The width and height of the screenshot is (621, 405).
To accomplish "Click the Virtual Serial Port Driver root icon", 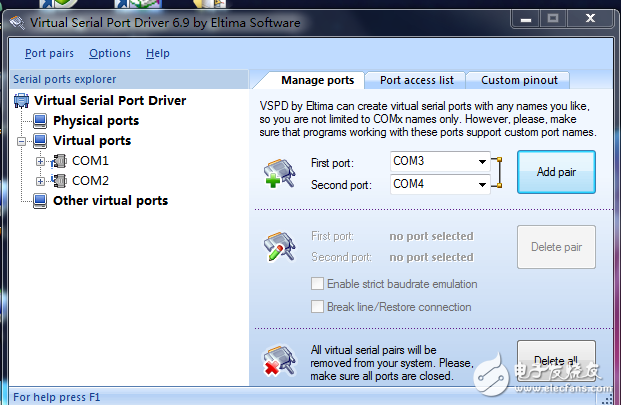I will tap(21, 101).
